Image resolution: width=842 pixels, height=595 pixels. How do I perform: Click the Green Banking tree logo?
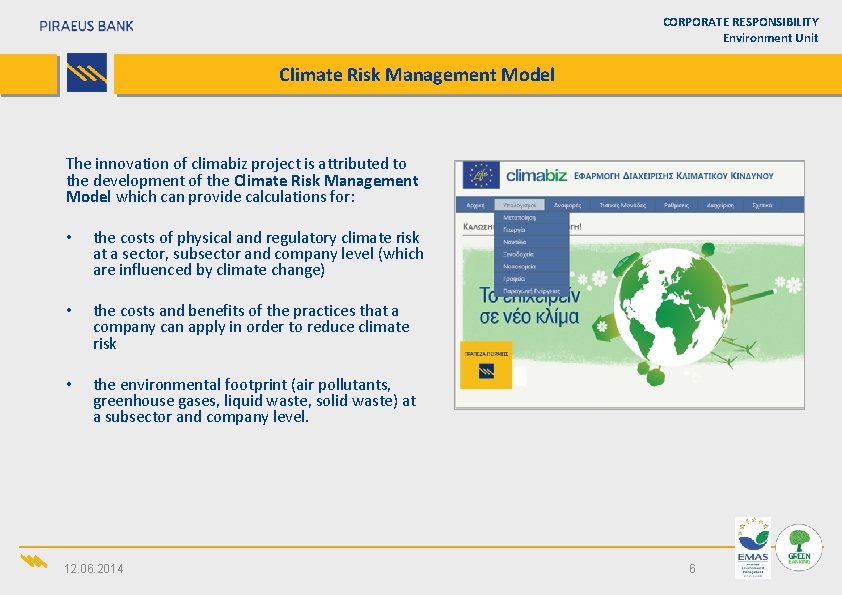pos(799,547)
